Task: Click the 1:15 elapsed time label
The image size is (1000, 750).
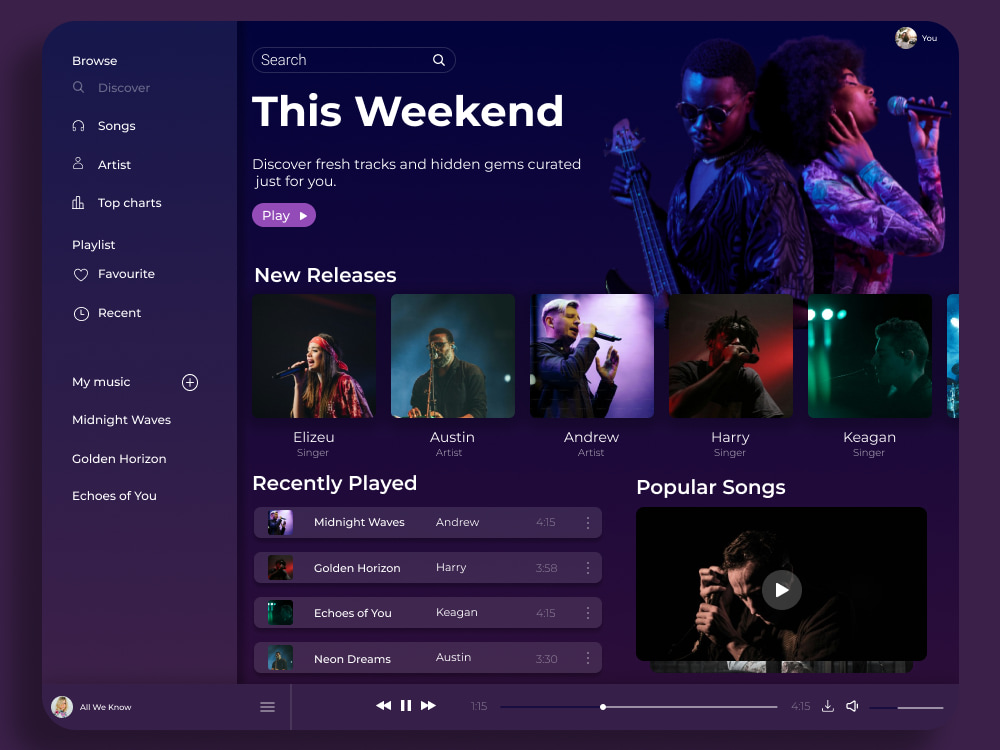Action: click(479, 706)
